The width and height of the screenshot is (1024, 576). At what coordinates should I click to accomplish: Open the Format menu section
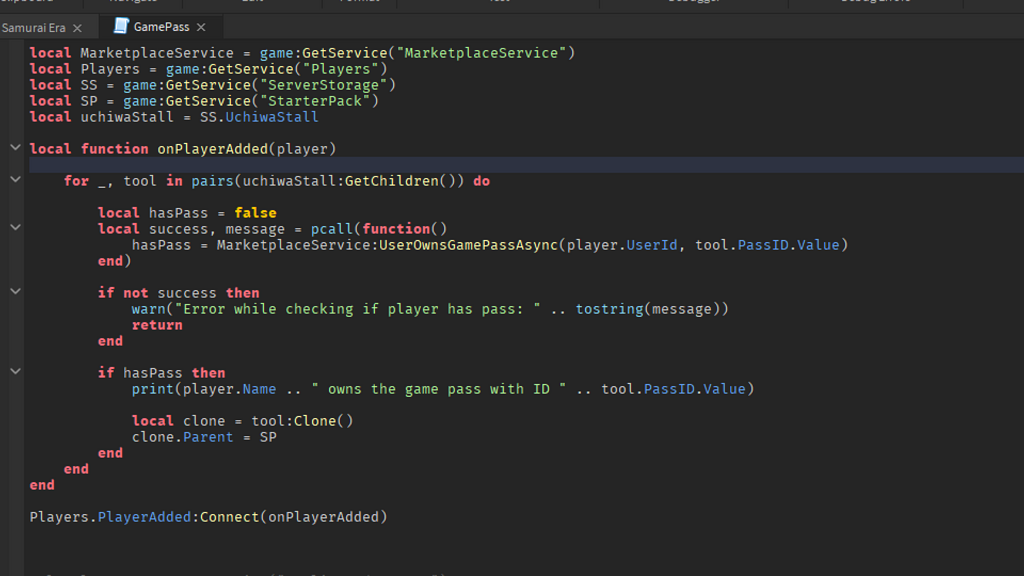[358, 2]
